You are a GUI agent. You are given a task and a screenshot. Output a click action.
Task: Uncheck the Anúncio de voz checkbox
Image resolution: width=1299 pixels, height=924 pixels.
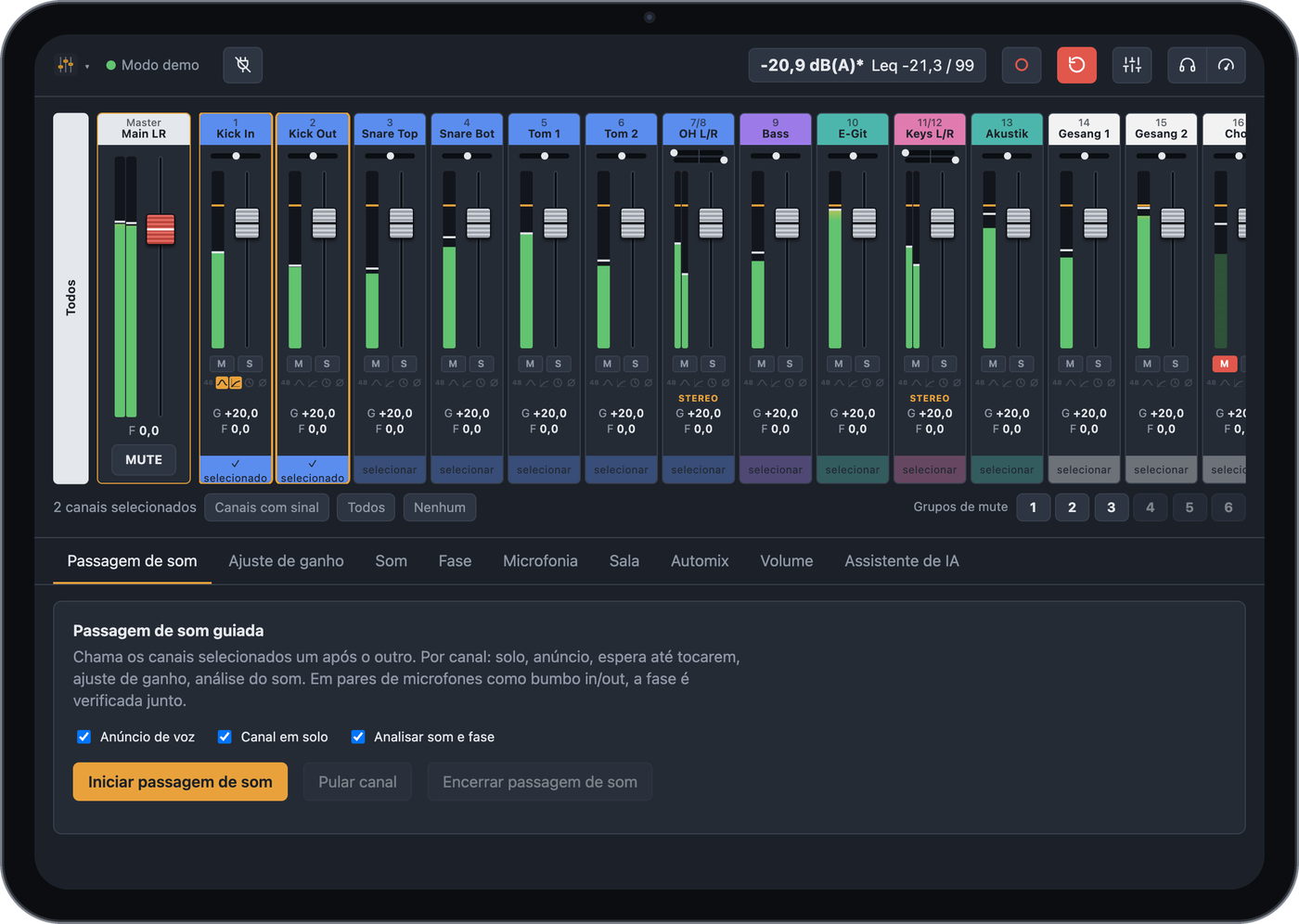point(84,737)
